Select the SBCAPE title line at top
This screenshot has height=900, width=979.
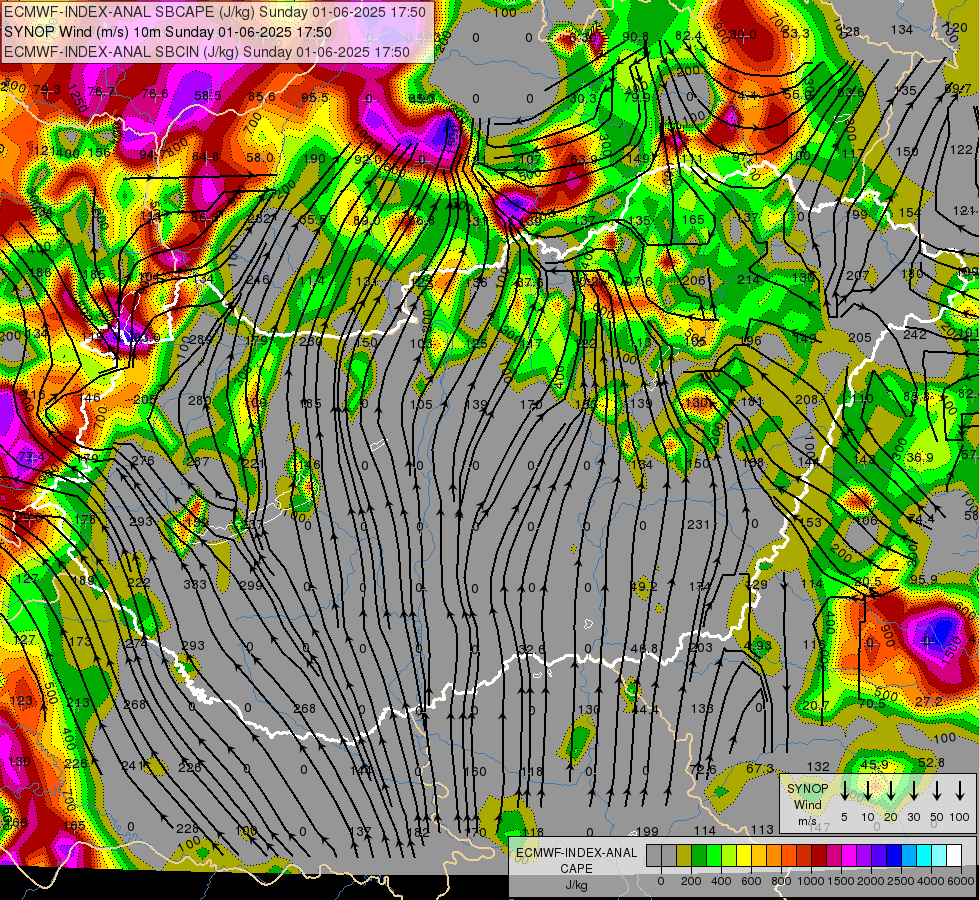click(215, 12)
